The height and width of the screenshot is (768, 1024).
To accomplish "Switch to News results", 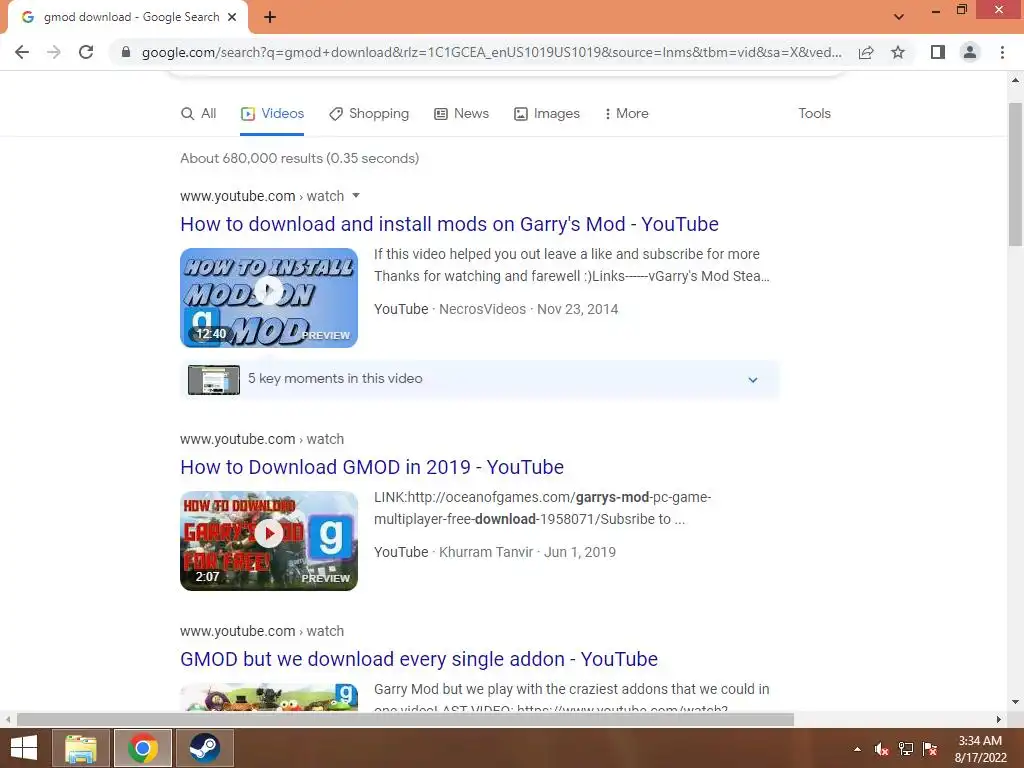I will tap(462, 114).
